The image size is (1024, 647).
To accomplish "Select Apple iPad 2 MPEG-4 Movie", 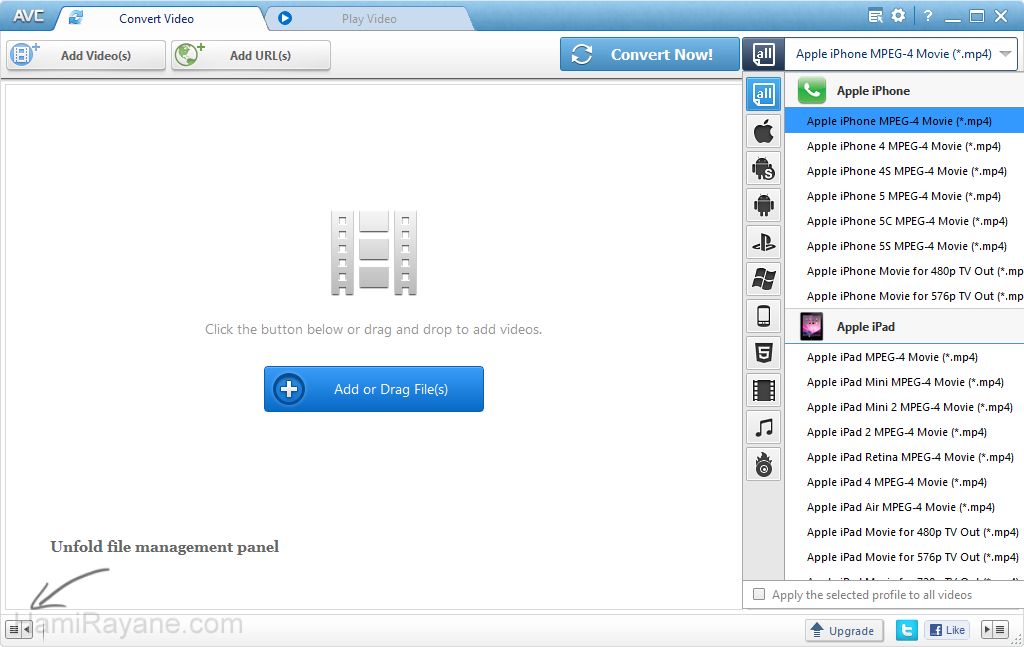I will (904, 432).
